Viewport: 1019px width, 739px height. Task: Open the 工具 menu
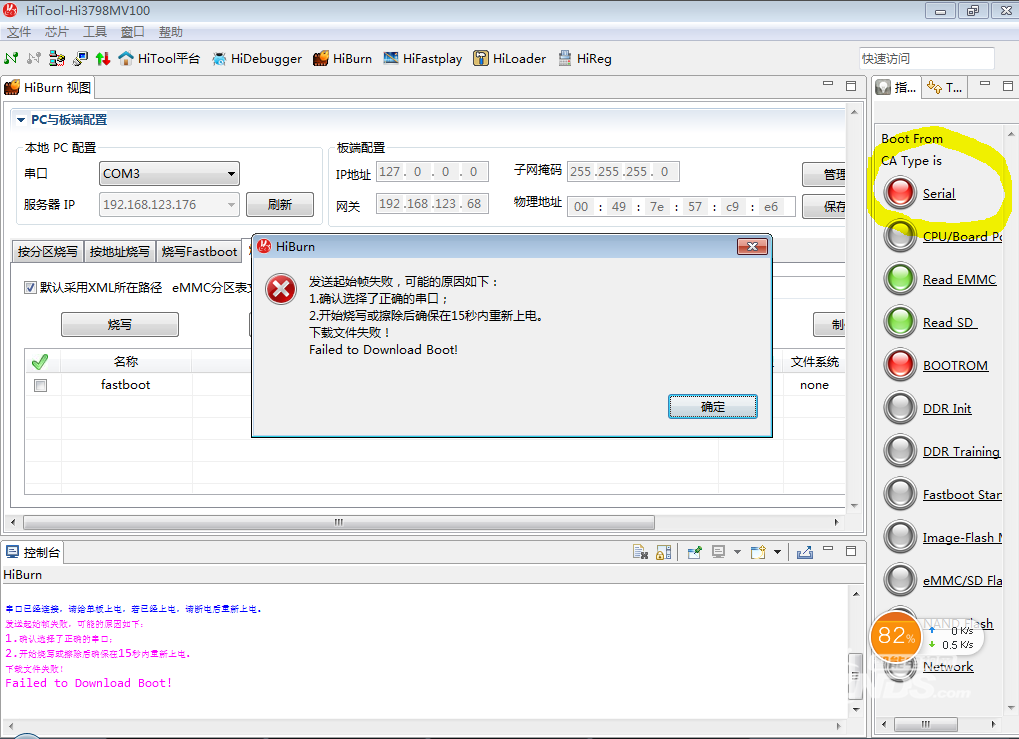point(94,32)
